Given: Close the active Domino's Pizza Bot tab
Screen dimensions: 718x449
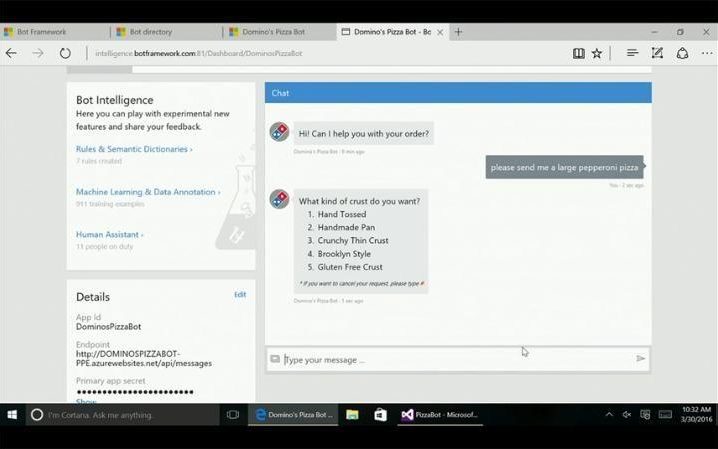Looking at the screenshot, I should point(440,32).
